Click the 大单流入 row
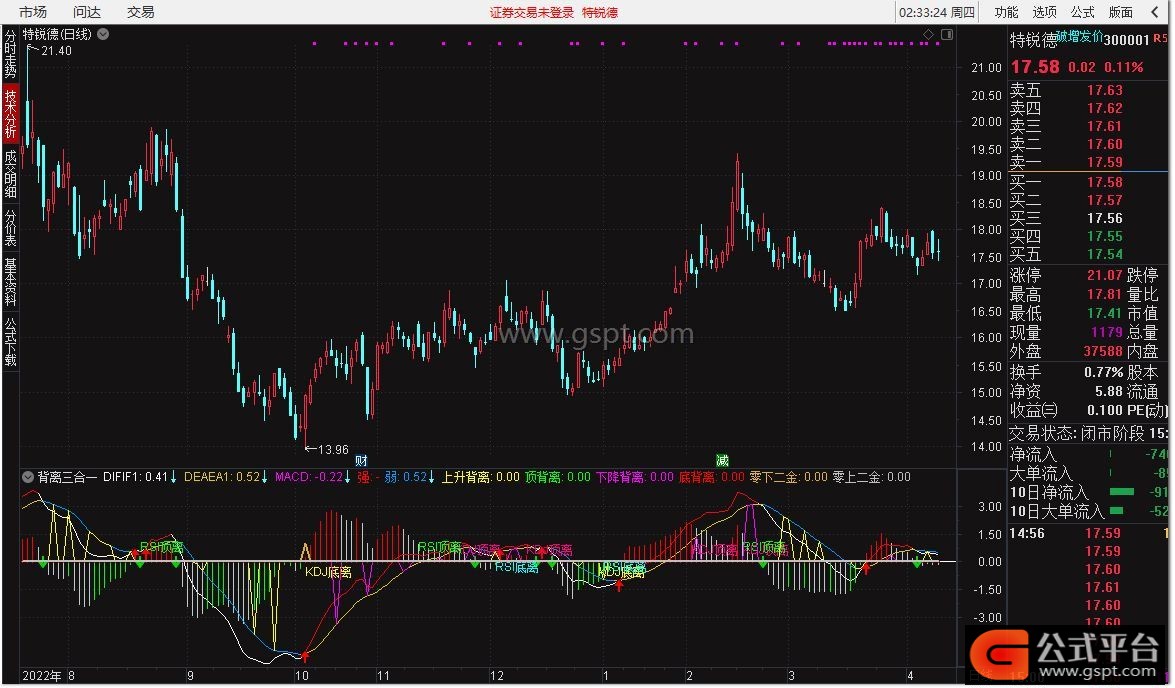1175x688 pixels. tap(1088, 473)
